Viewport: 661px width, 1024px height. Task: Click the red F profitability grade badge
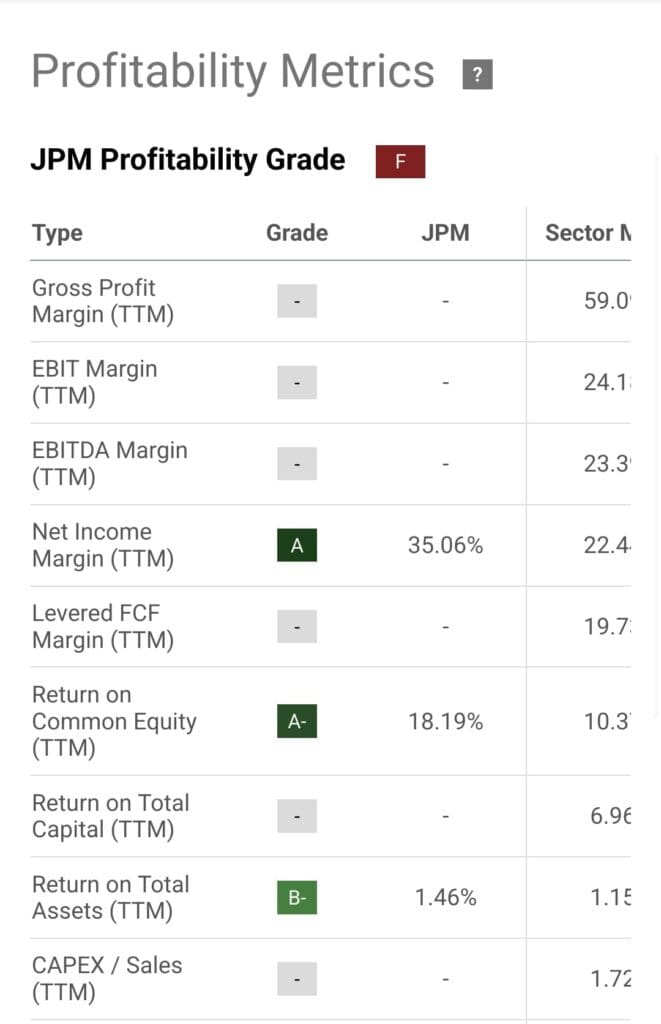click(400, 161)
